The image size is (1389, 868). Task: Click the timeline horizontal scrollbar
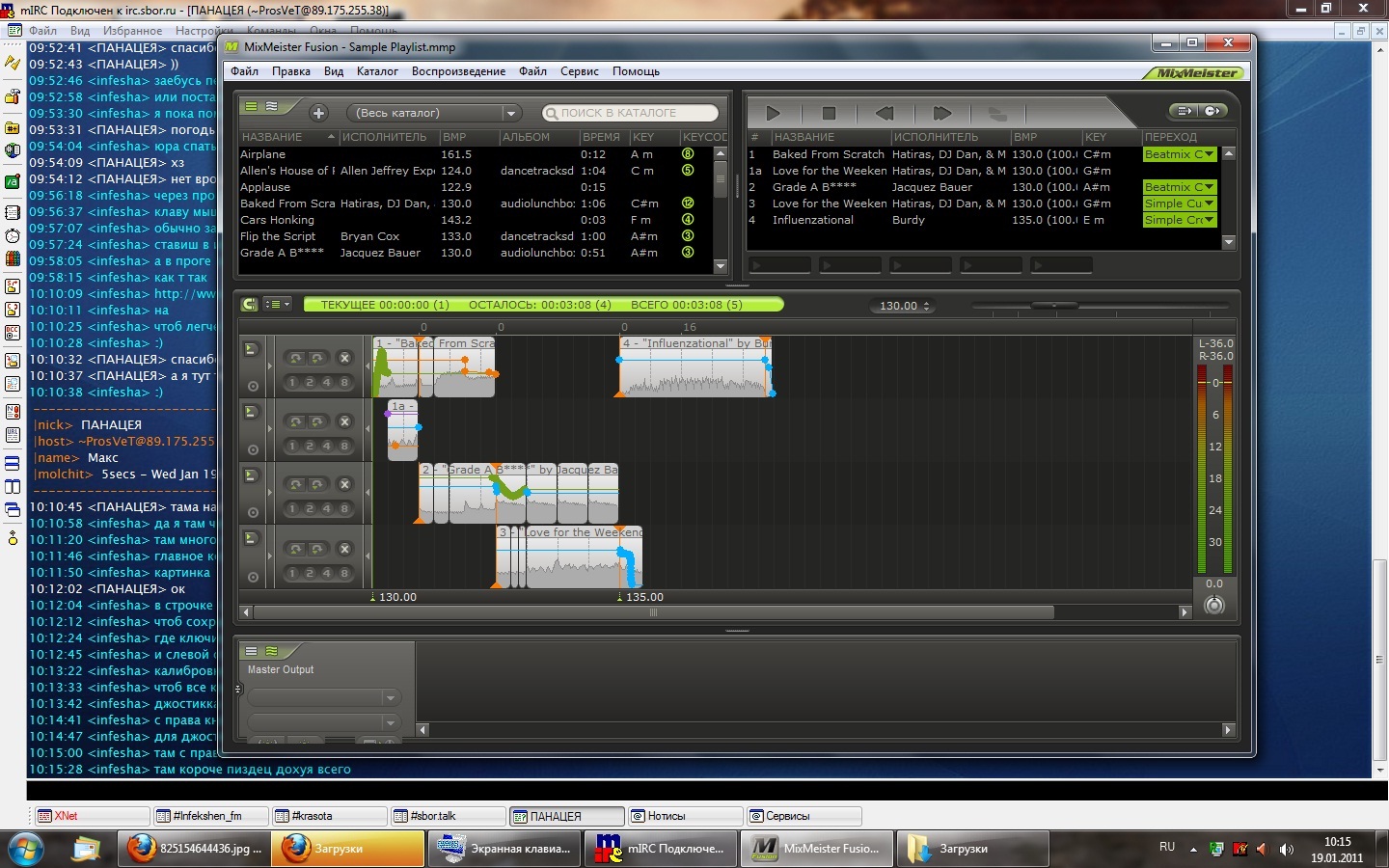point(653,612)
